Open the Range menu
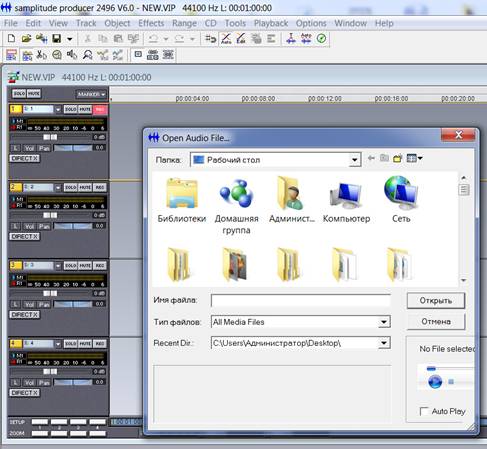The width and height of the screenshot is (487, 449). pyautogui.click(x=184, y=23)
